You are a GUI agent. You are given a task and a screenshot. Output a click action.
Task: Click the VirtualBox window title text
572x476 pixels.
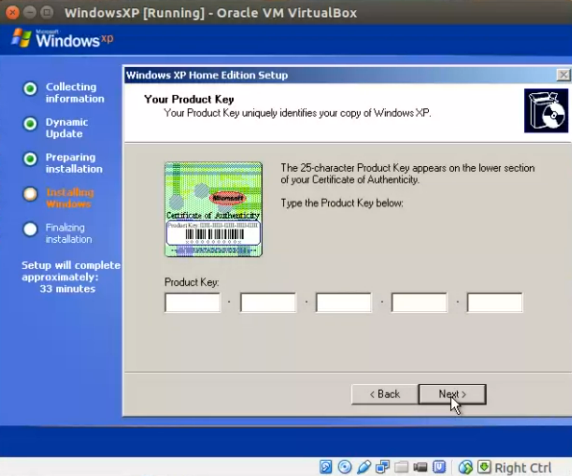coord(211,13)
